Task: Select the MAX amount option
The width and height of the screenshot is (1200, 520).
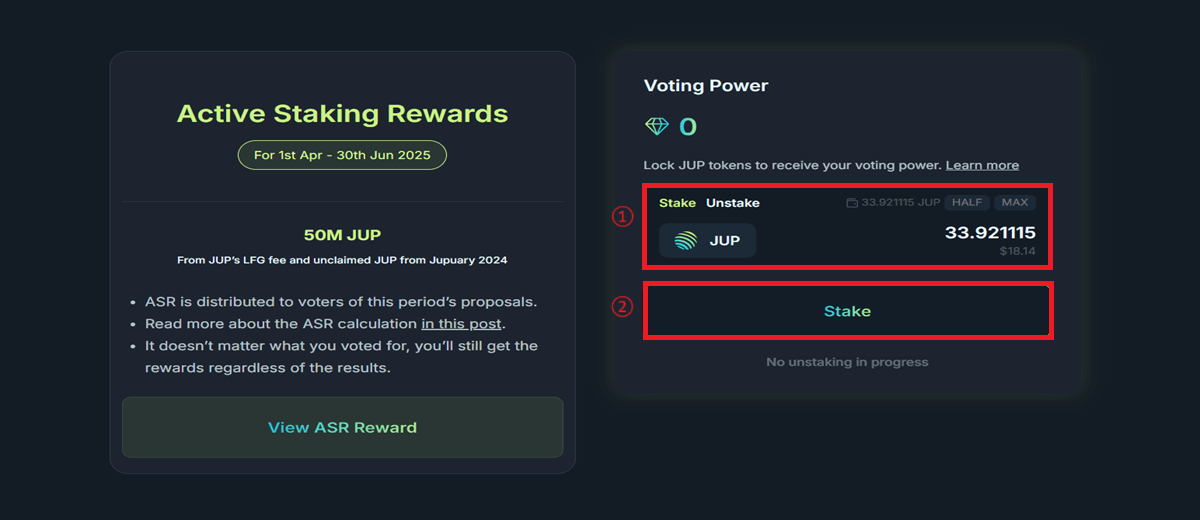Action: (x=1015, y=203)
